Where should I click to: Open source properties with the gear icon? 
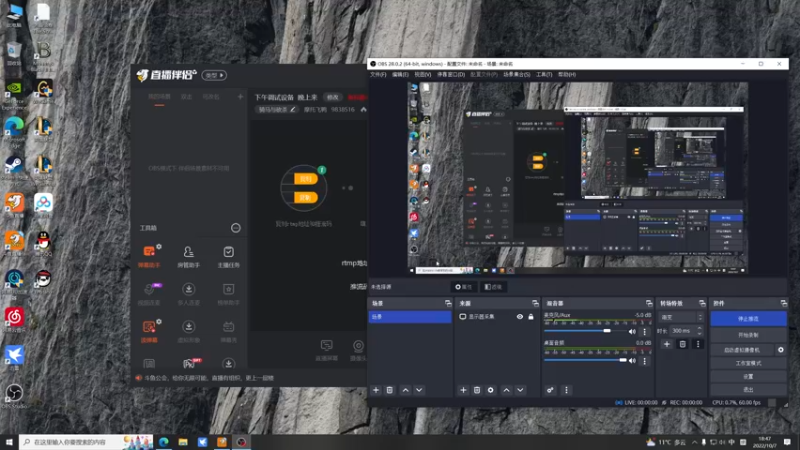point(491,390)
